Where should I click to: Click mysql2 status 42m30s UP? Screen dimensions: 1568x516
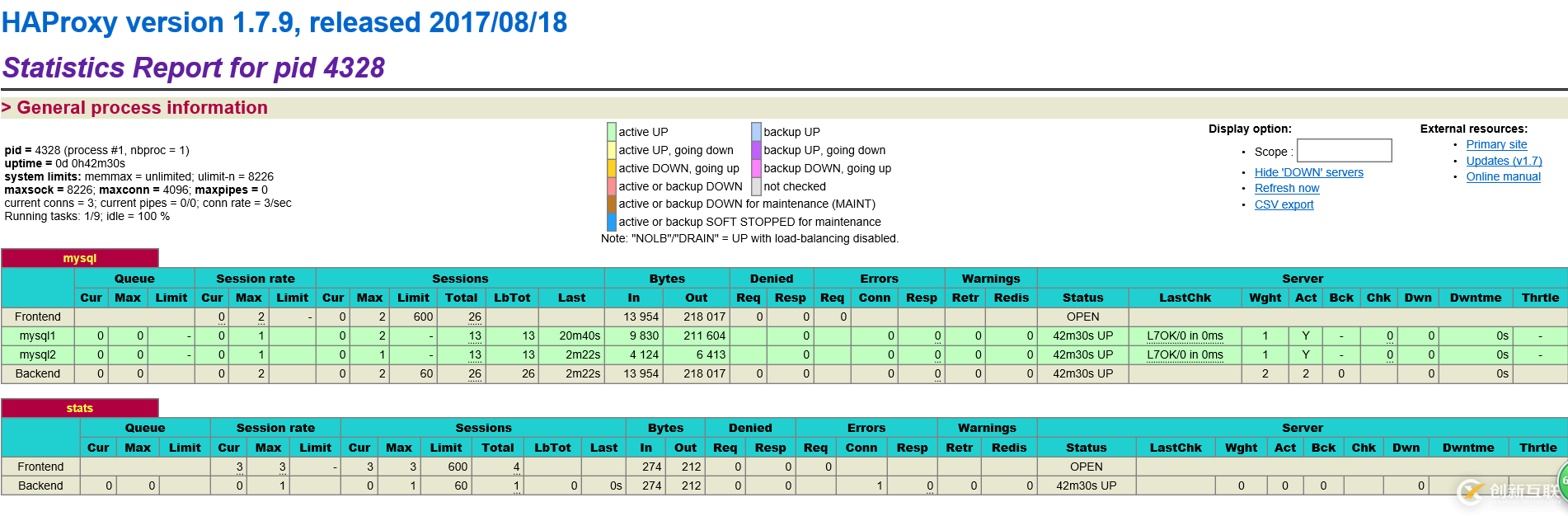[x=1082, y=354]
